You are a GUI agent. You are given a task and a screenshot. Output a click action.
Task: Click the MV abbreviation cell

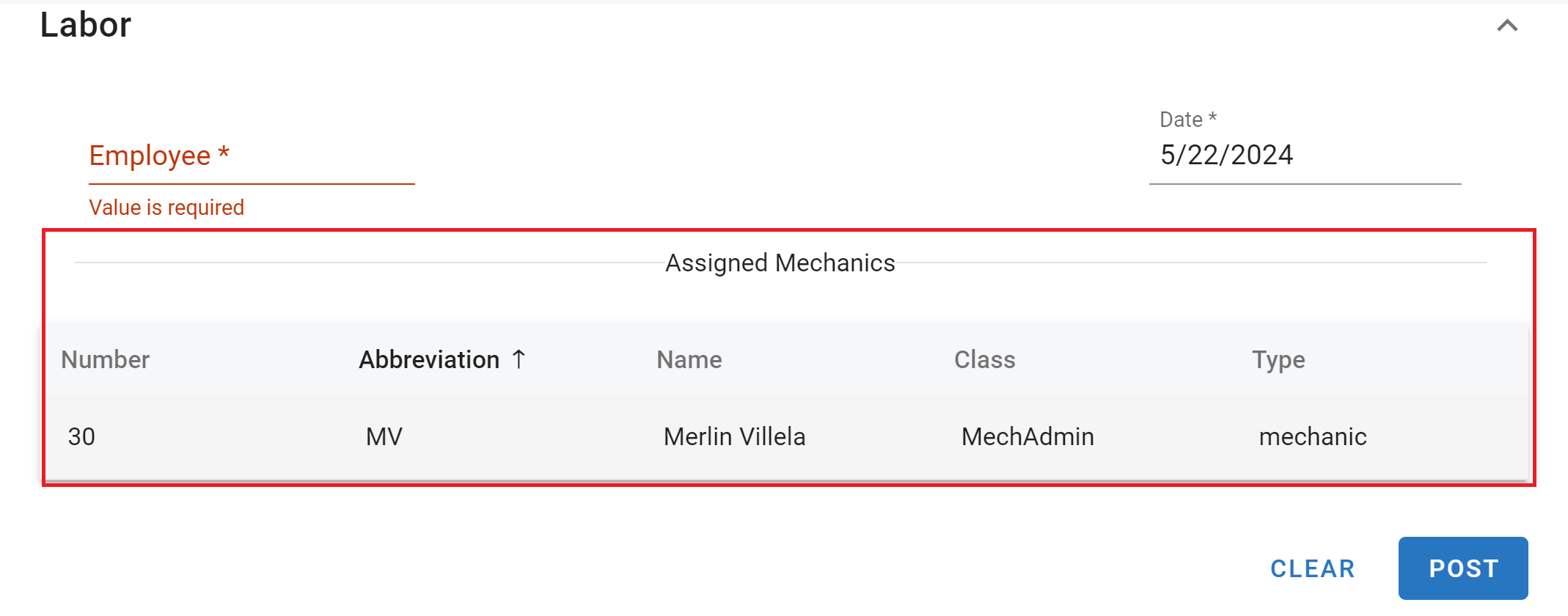(x=384, y=437)
